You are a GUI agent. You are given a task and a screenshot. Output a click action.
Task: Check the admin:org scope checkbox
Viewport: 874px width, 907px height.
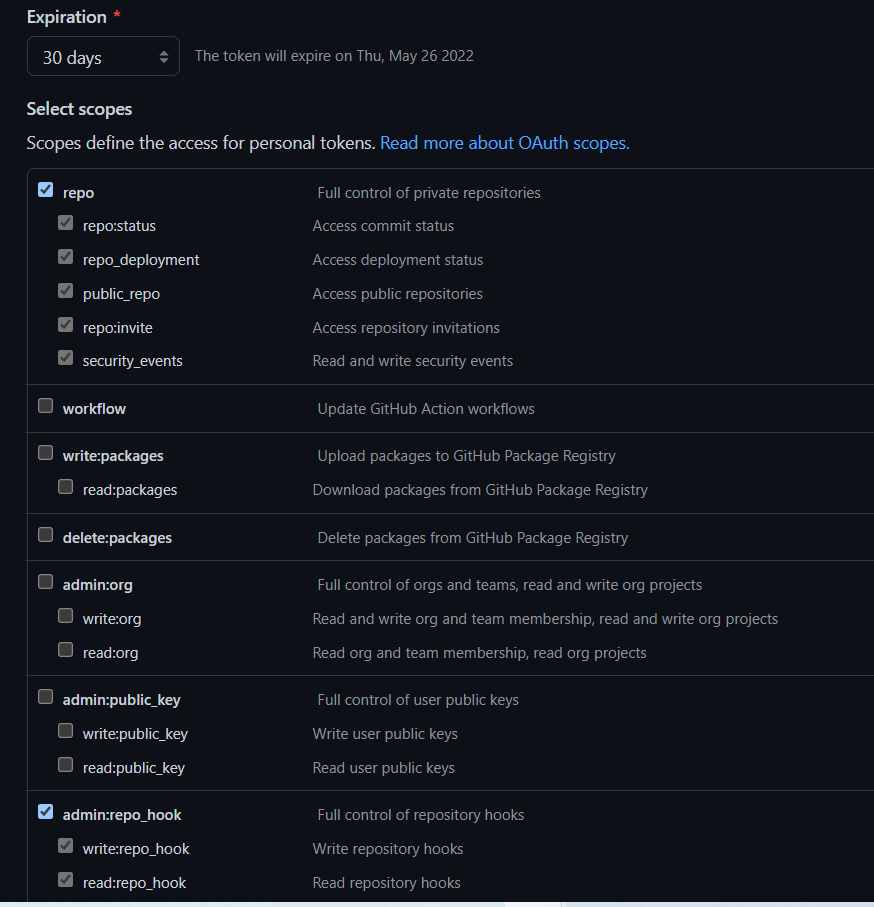pos(46,582)
